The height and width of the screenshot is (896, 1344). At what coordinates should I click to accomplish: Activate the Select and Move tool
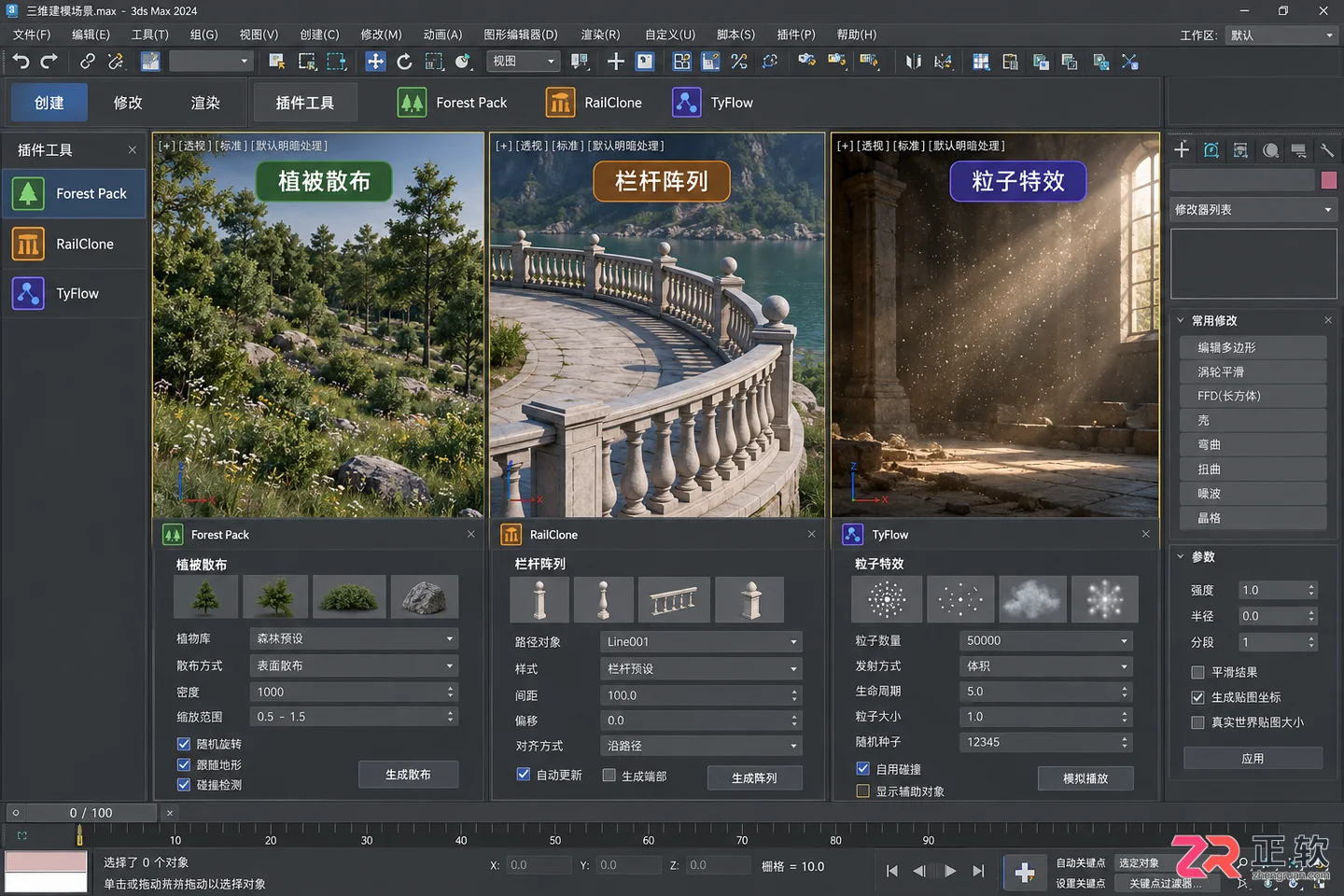pos(374,62)
